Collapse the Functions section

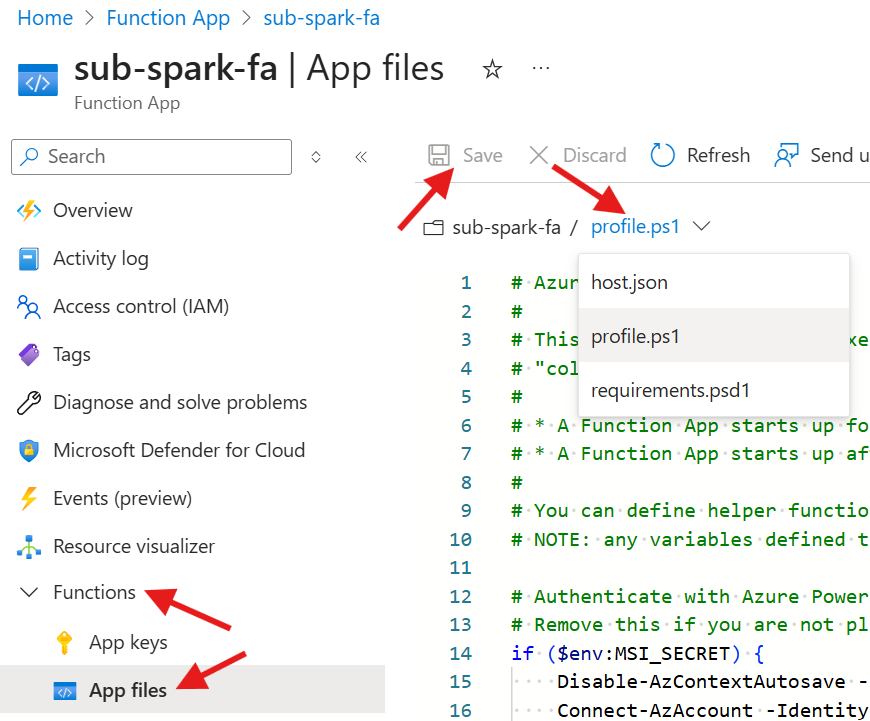coord(29,593)
